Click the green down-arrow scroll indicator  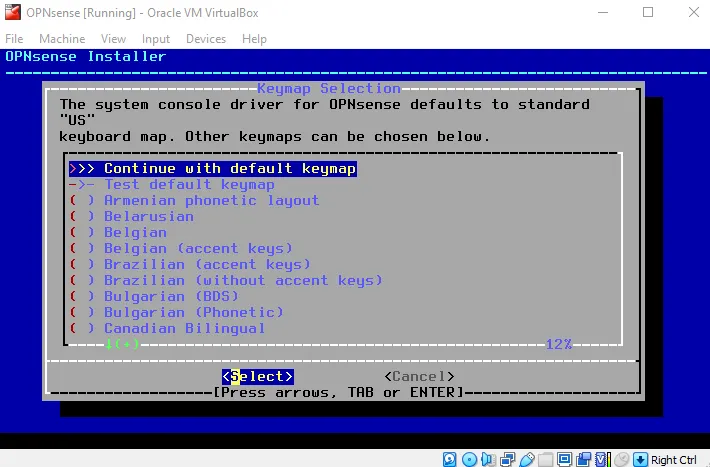point(122,344)
